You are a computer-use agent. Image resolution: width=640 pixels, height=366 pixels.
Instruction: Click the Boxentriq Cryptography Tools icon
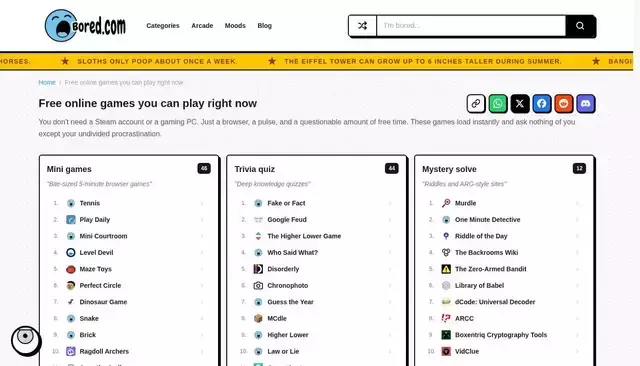click(446, 335)
